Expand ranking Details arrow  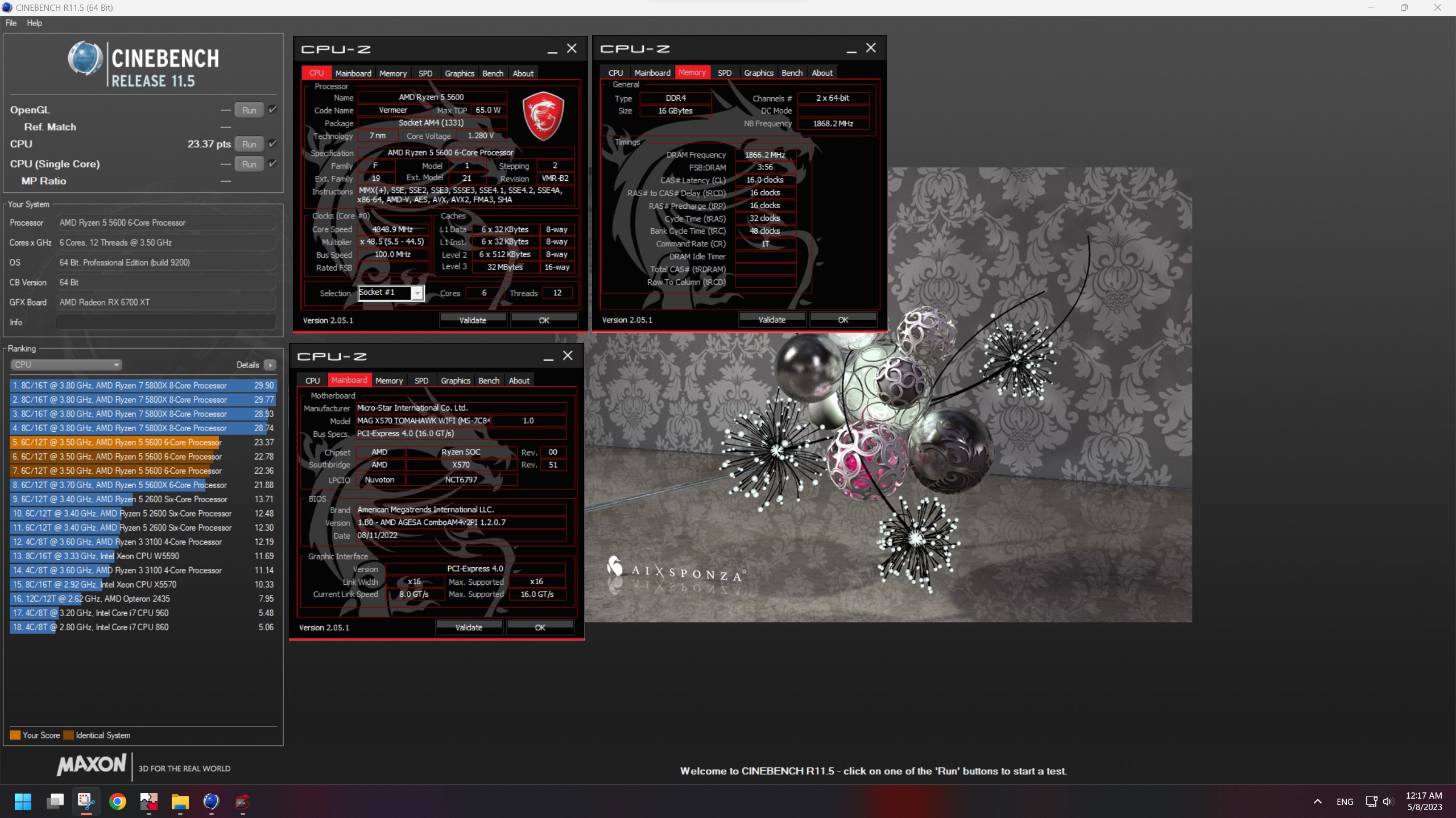click(x=270, y=365)
